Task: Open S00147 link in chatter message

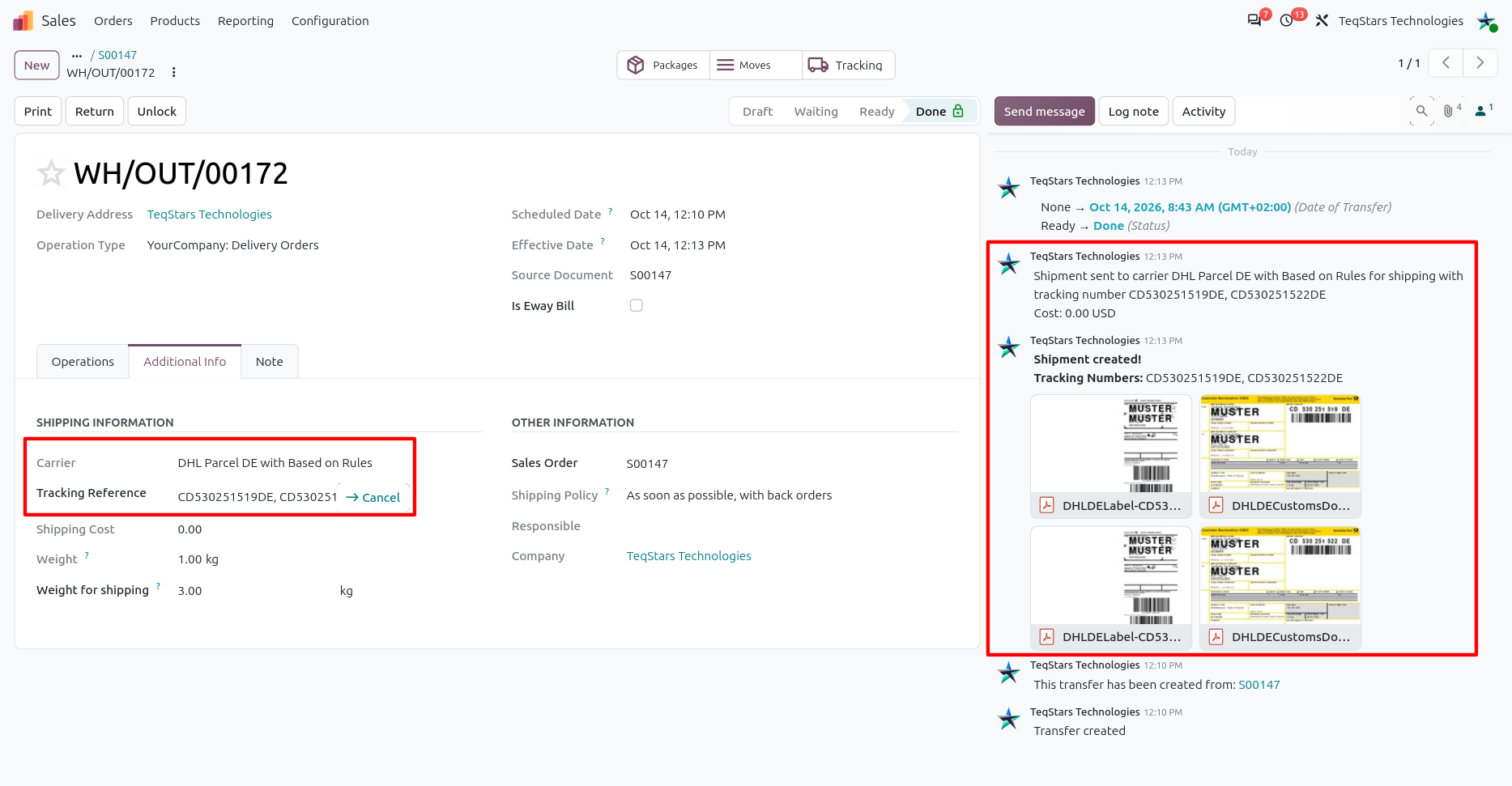Action: coord(1259,685)
